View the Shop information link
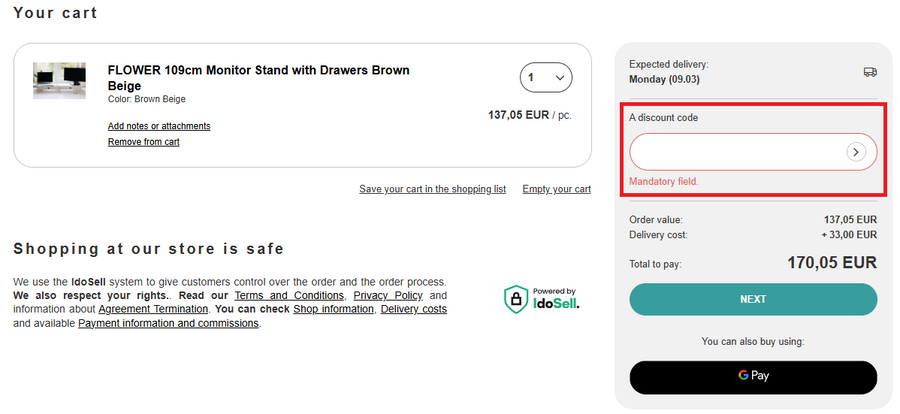900x414 pixels. pos(334,310)
